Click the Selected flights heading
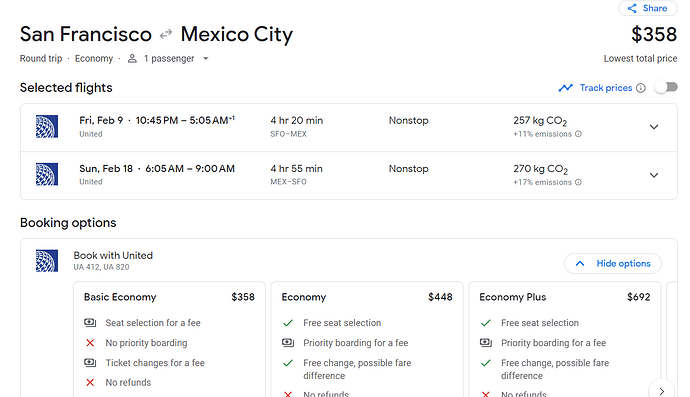 pos(66,88)
